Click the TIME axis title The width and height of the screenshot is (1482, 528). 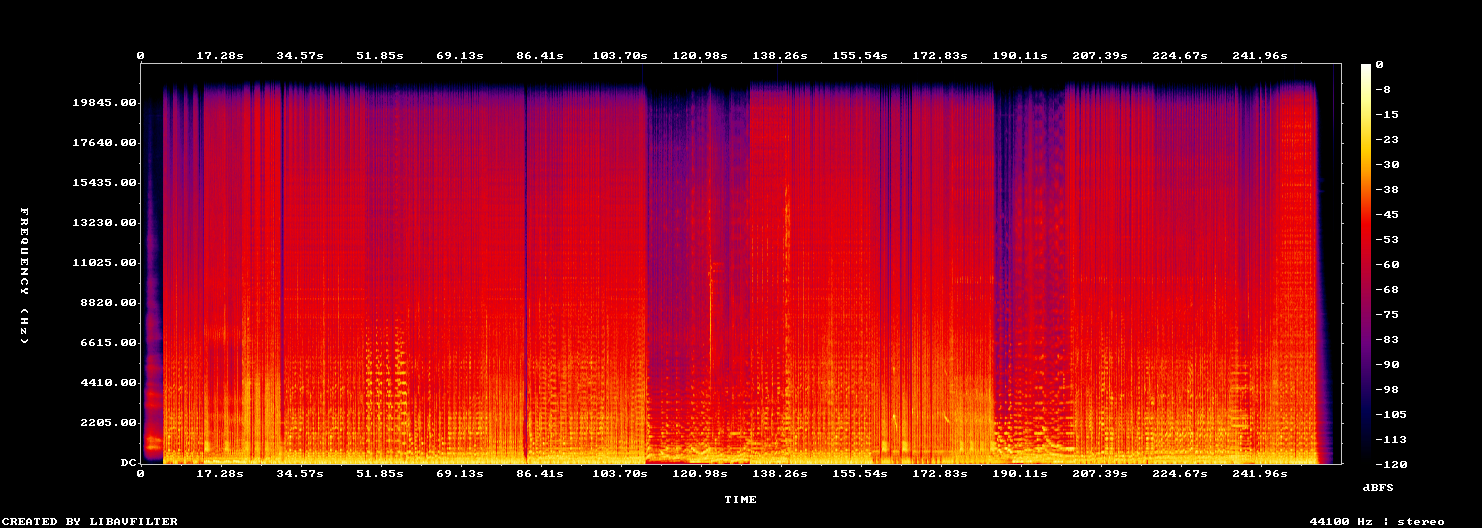pos(741,499)
